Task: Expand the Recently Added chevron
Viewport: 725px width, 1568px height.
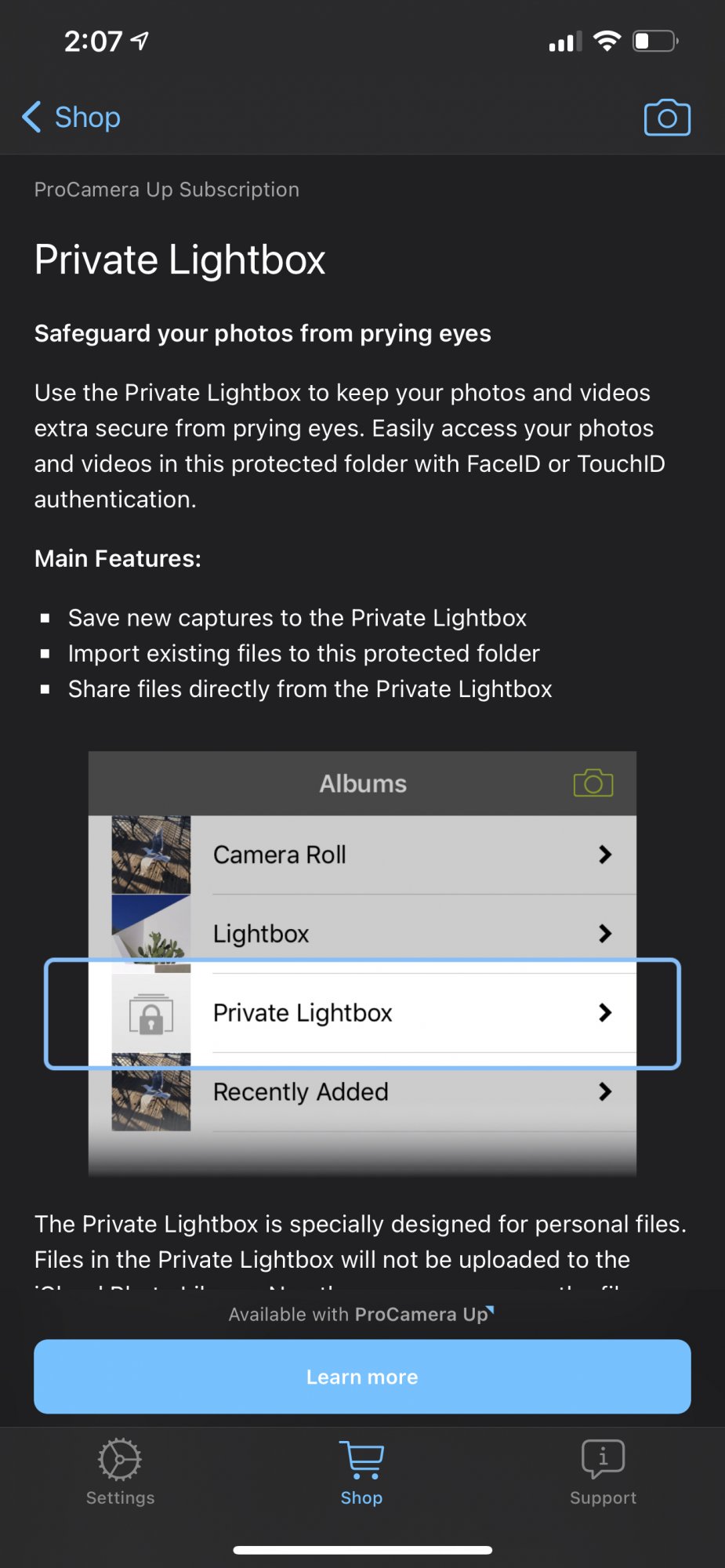Action: (604, 1091)
